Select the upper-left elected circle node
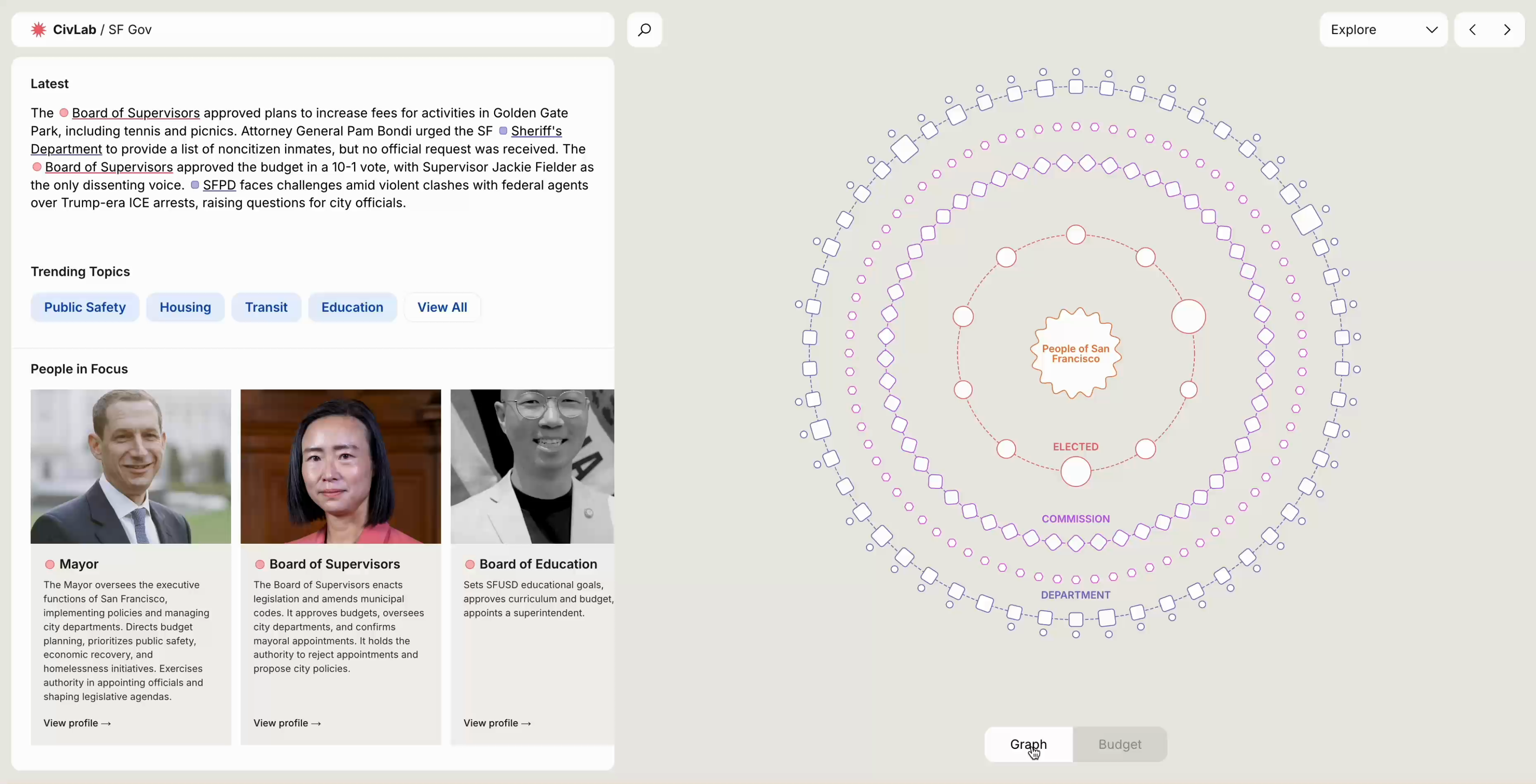 click(x=1006, y=257)
